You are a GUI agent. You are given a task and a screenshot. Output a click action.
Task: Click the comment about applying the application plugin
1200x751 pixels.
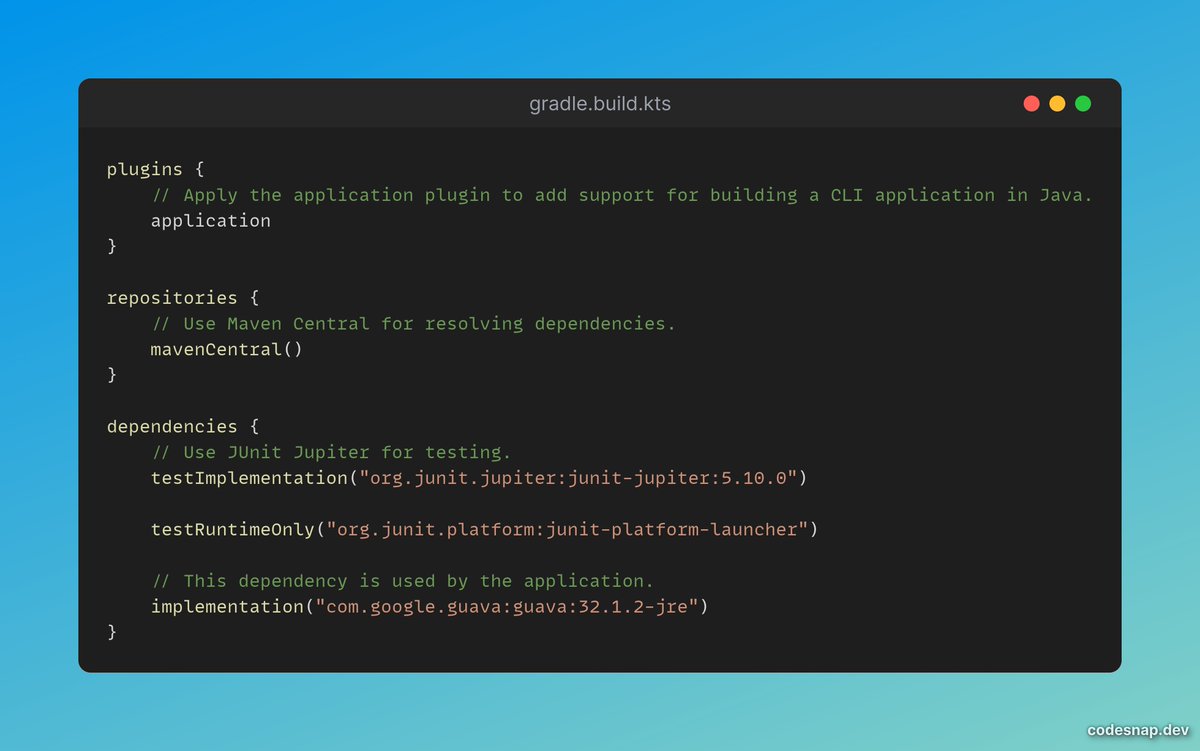[622, 195]
